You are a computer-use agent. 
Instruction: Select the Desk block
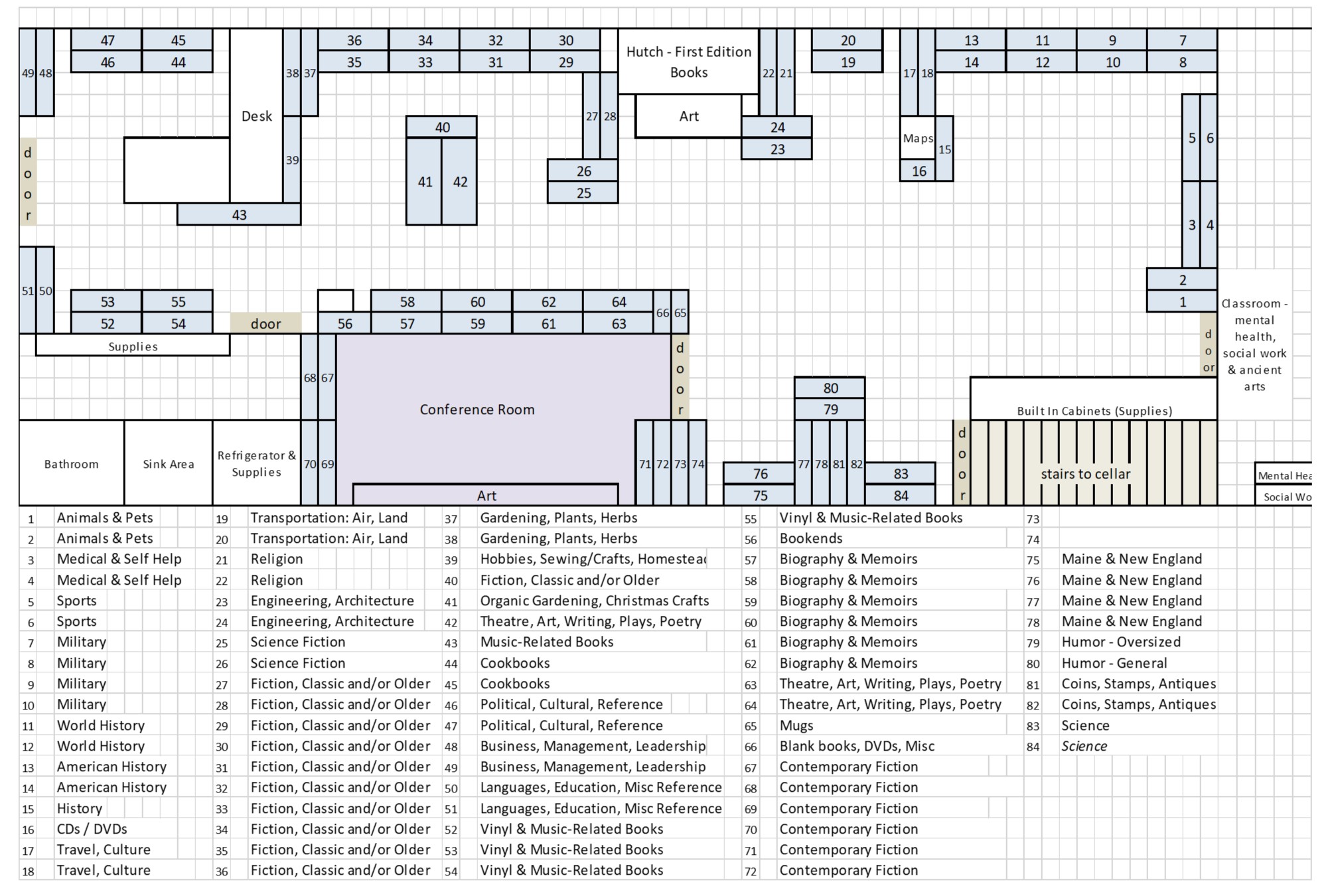[256, 116]
